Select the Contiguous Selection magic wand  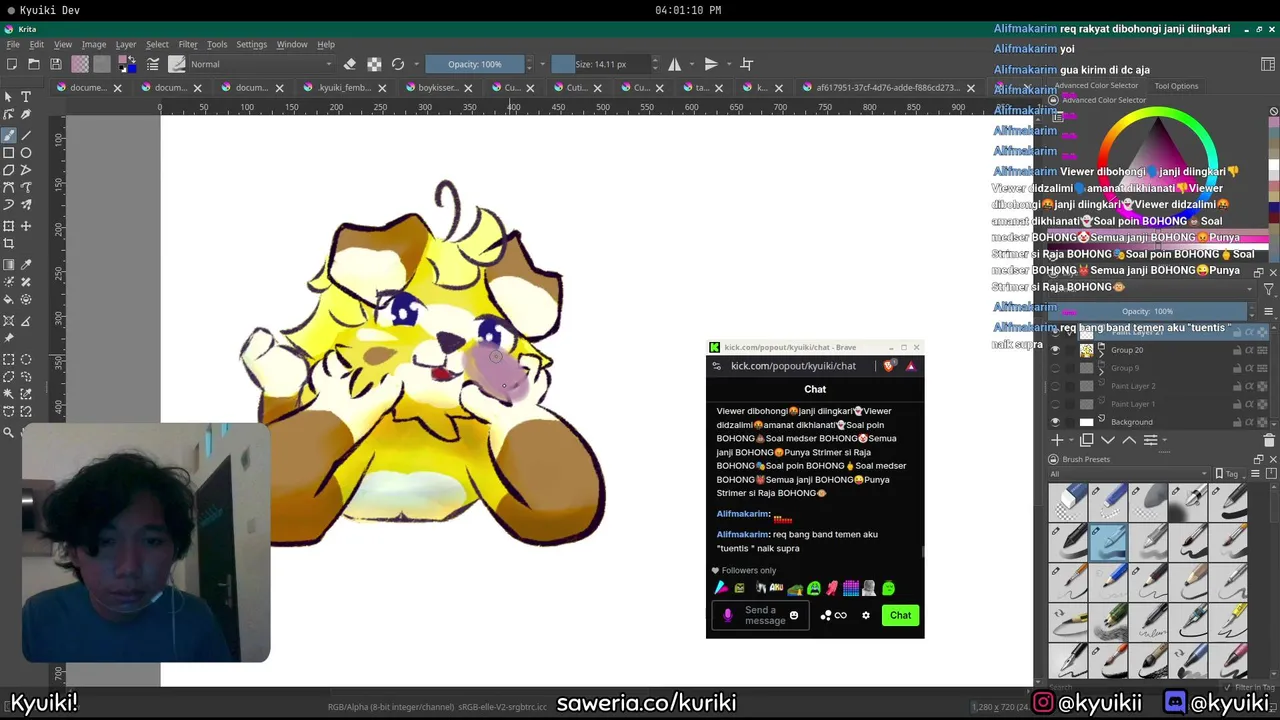9,395
